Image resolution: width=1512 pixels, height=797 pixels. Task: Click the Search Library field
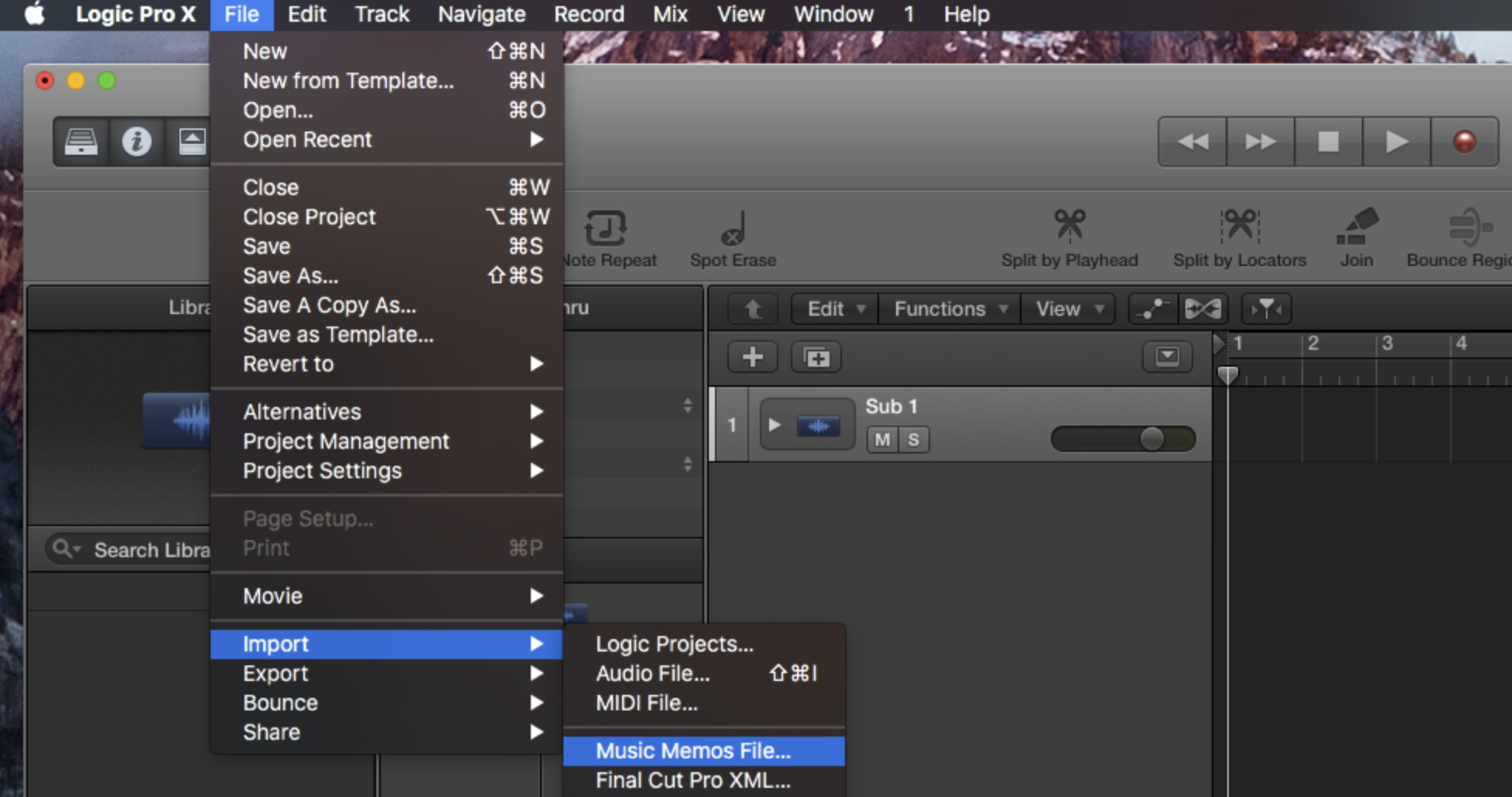click(147, 549)
